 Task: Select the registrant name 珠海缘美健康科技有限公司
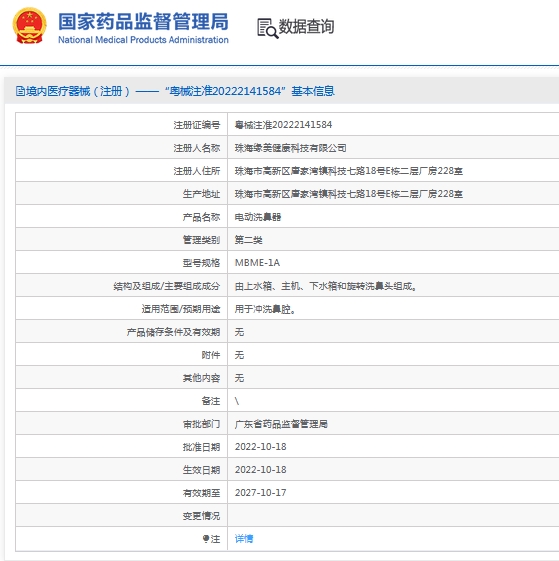point(290,148)
